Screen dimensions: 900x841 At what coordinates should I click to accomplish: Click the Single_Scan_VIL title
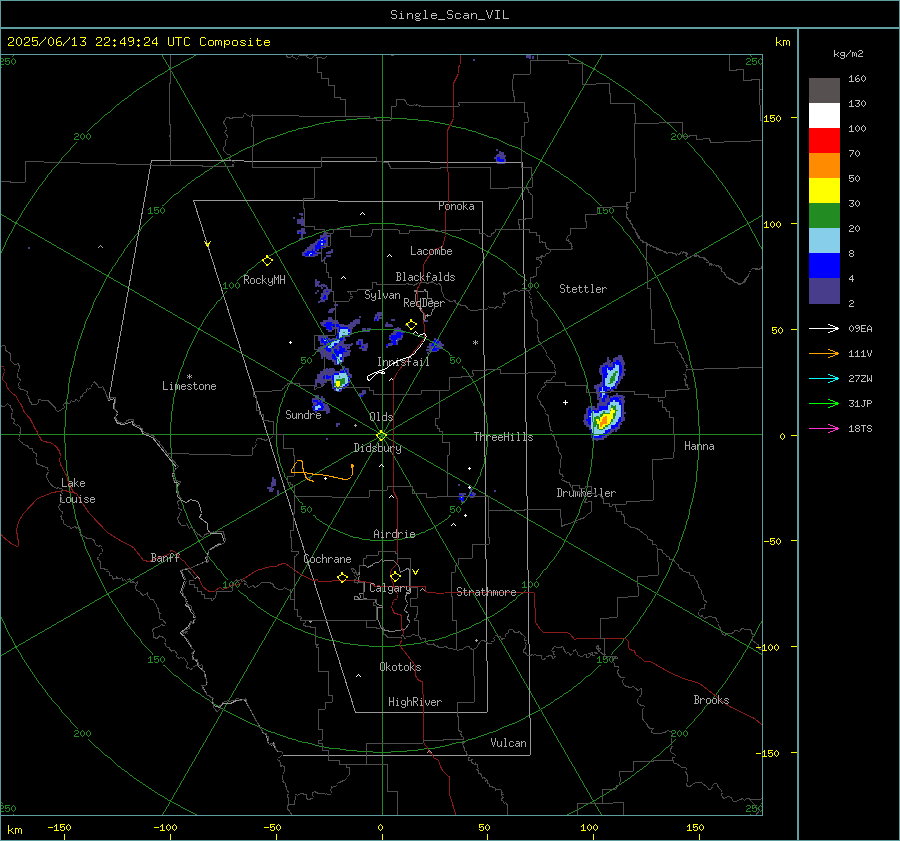pos(449,15)
